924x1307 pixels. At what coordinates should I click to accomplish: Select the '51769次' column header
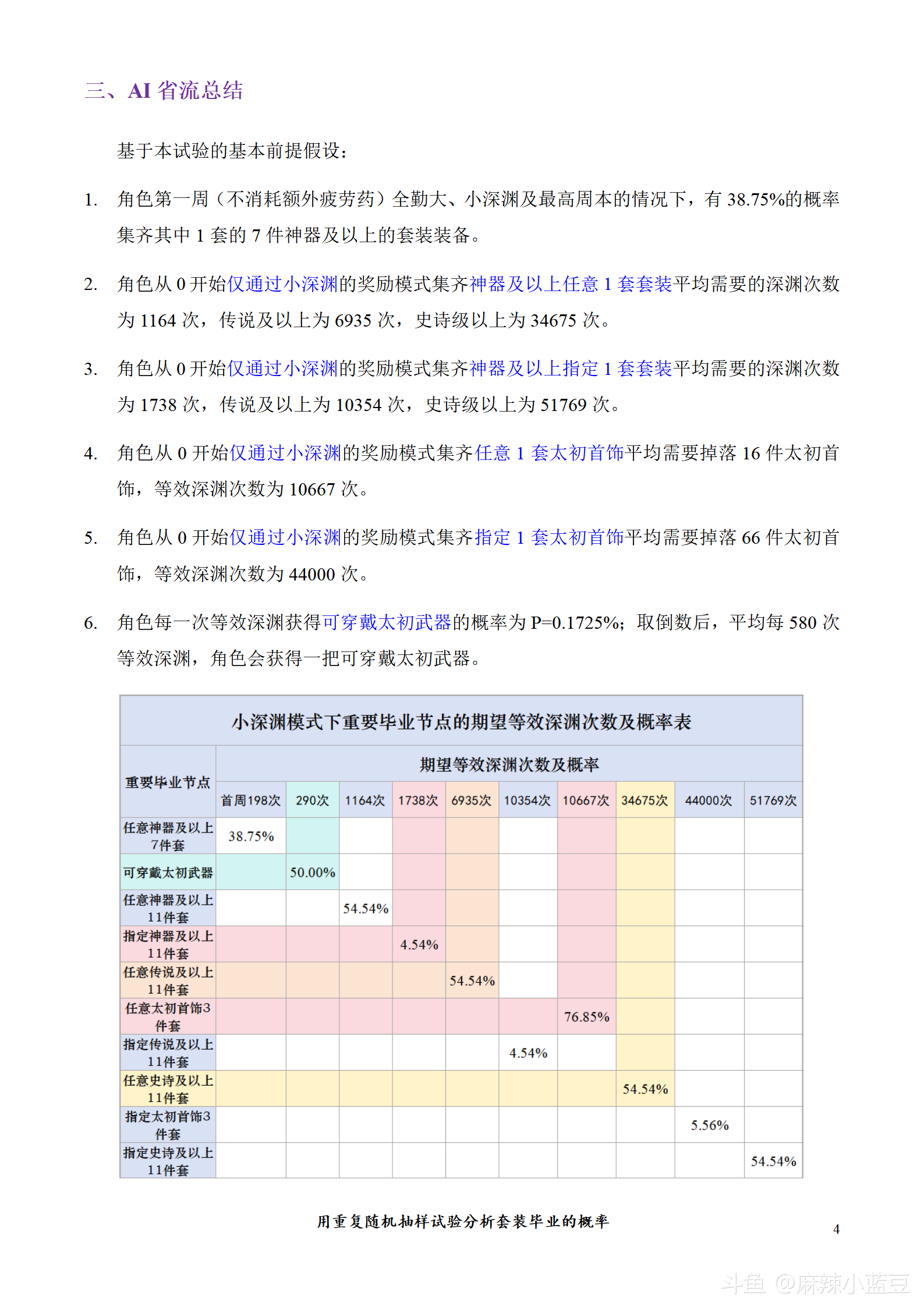pyautogui.click(x=773, y=801)
